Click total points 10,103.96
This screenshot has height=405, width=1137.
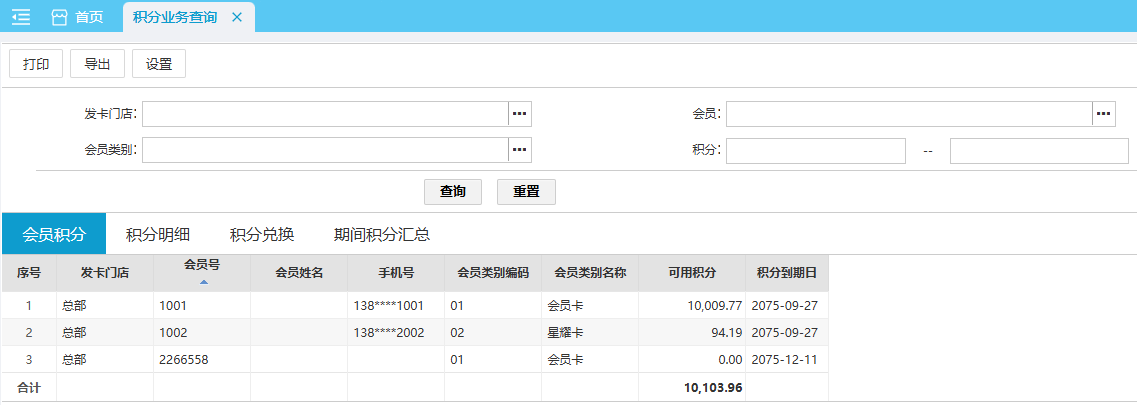713,388
